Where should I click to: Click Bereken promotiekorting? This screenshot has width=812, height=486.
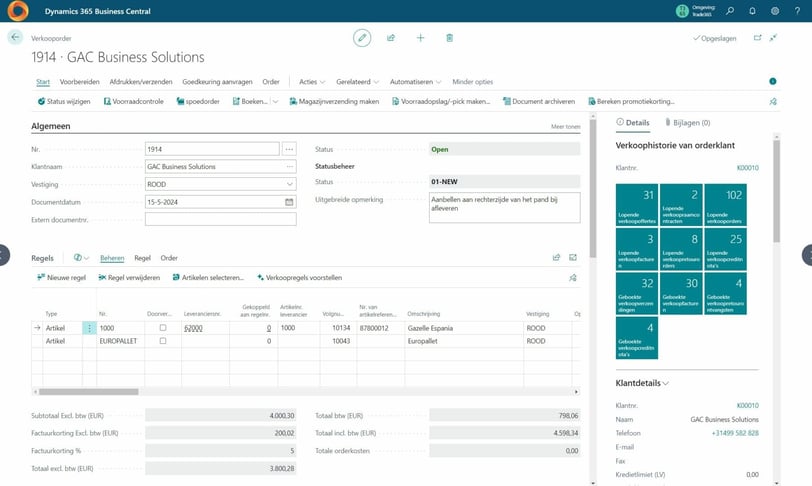click(631, 102)
